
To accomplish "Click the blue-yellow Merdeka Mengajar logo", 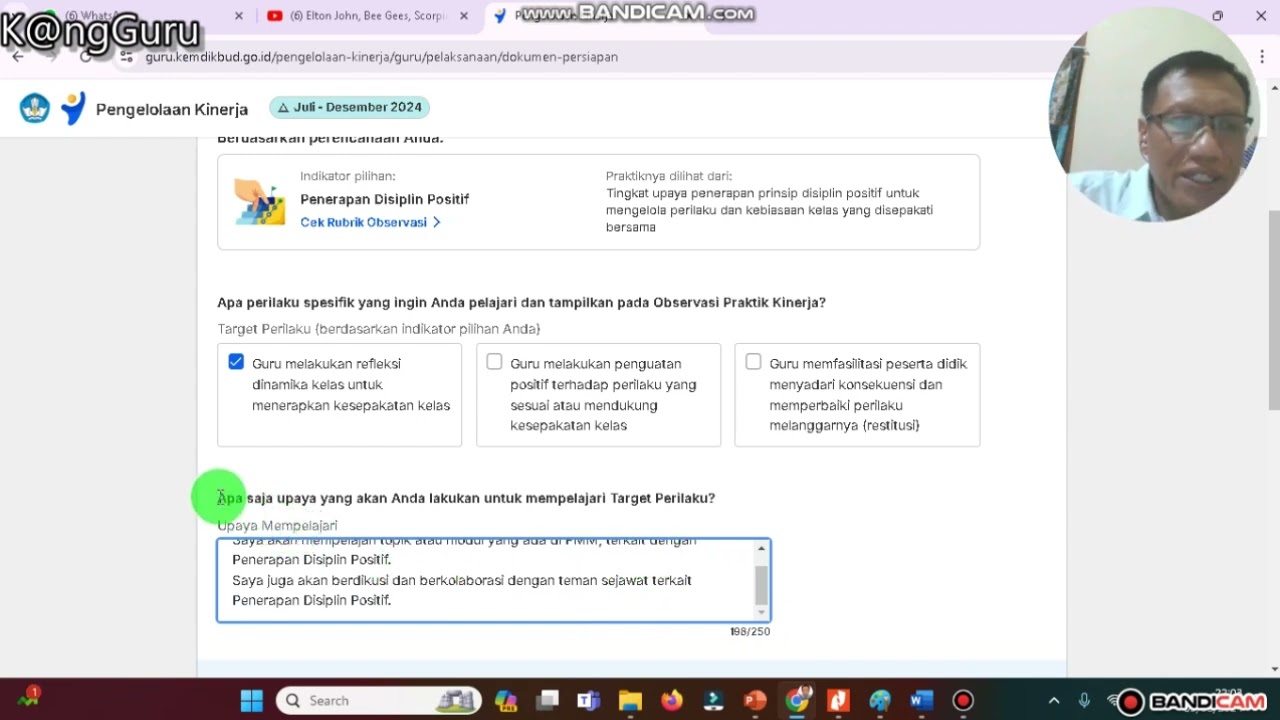I will (73, 108).
